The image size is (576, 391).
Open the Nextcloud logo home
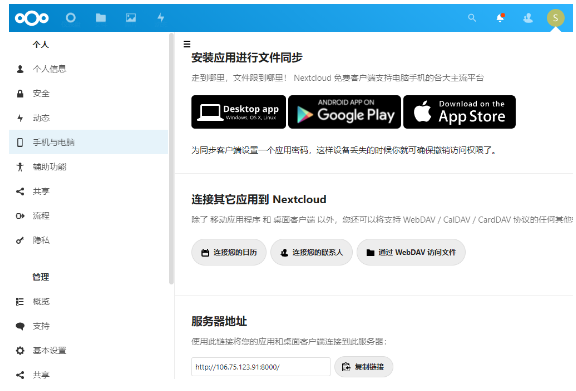click(x=32, y=18)
